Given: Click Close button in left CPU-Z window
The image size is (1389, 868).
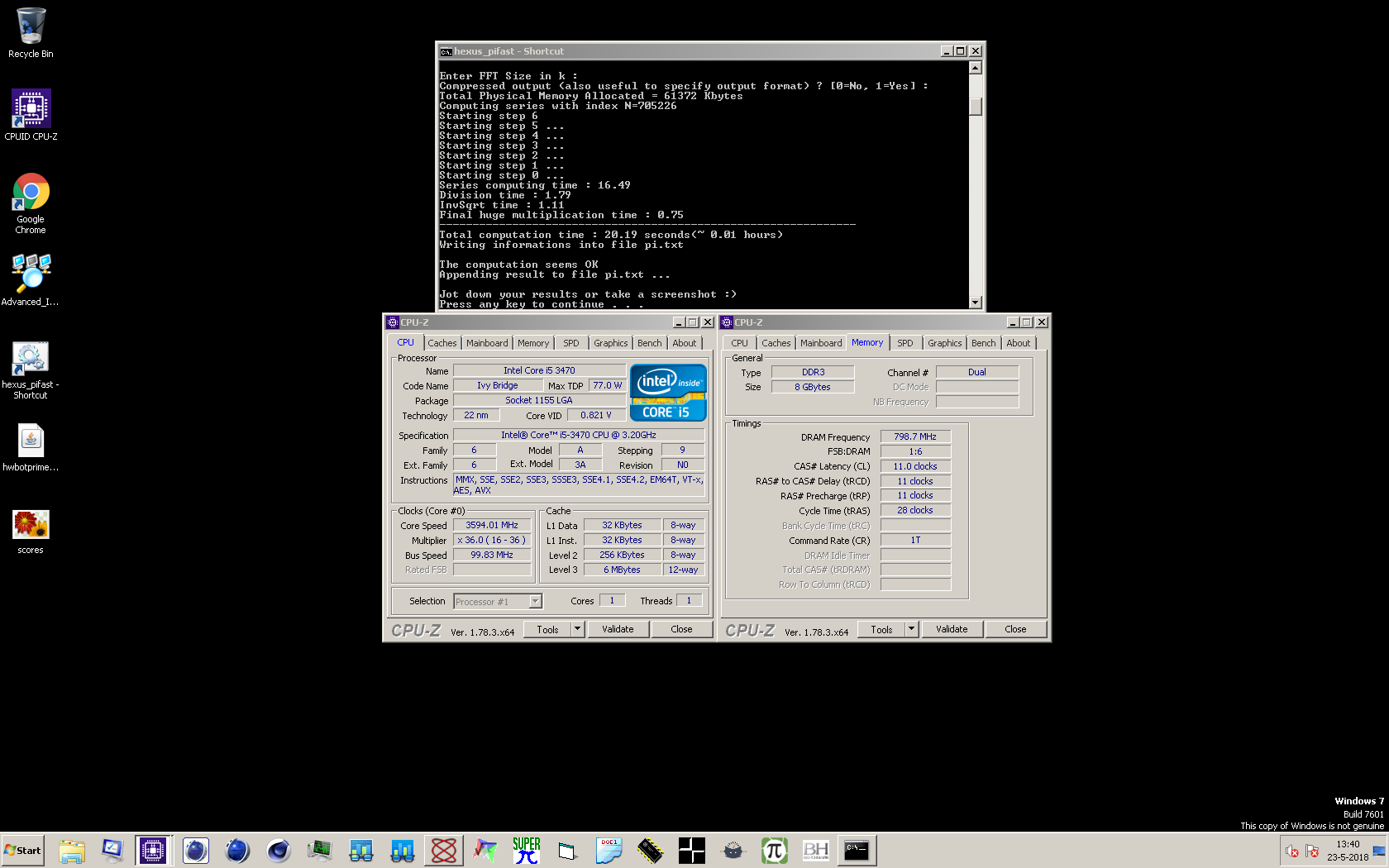Looking at the screenshot, I should pos(681,630).
